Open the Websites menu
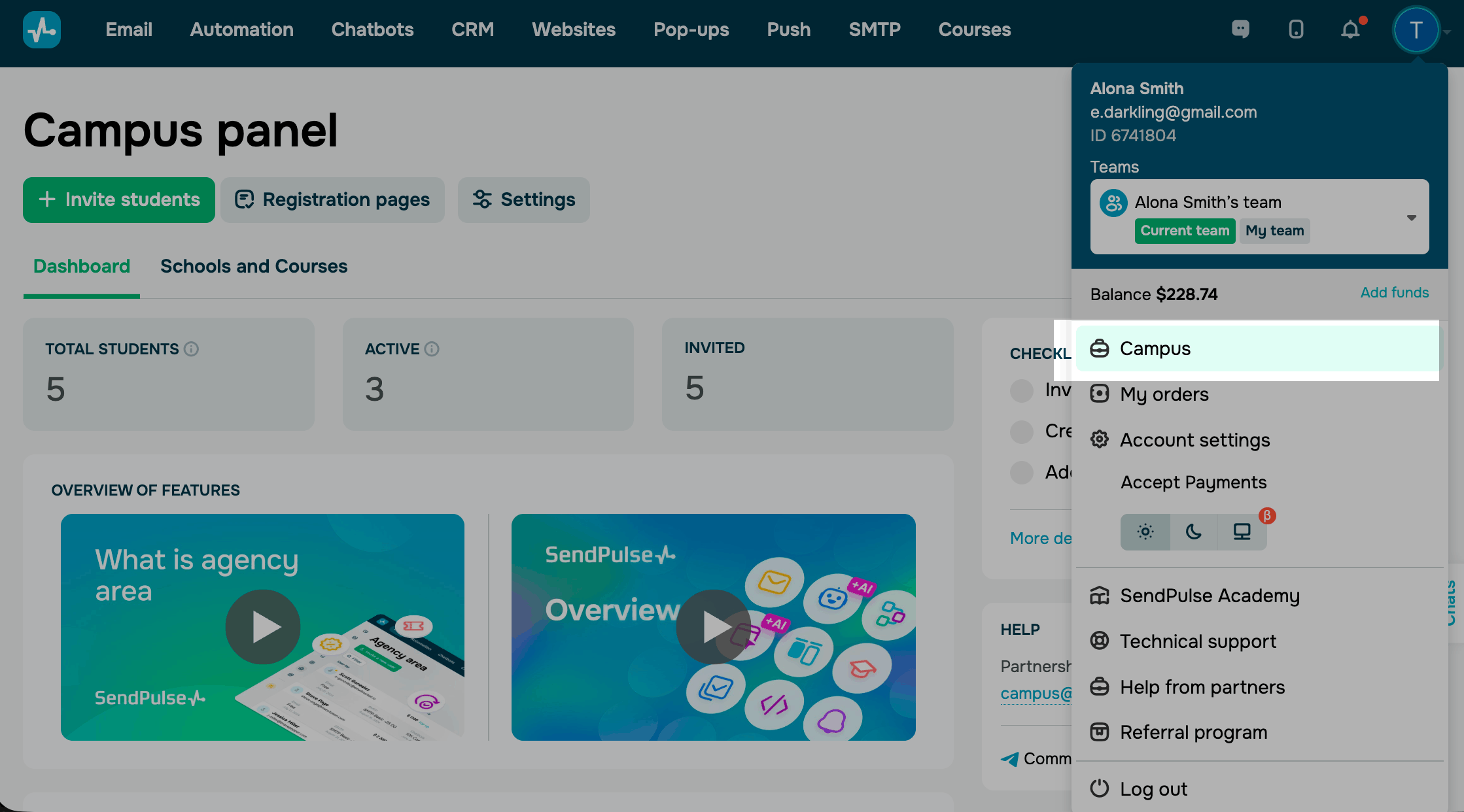The width and height of the screenshot is (1464, 812). click(x=574, y=29)
